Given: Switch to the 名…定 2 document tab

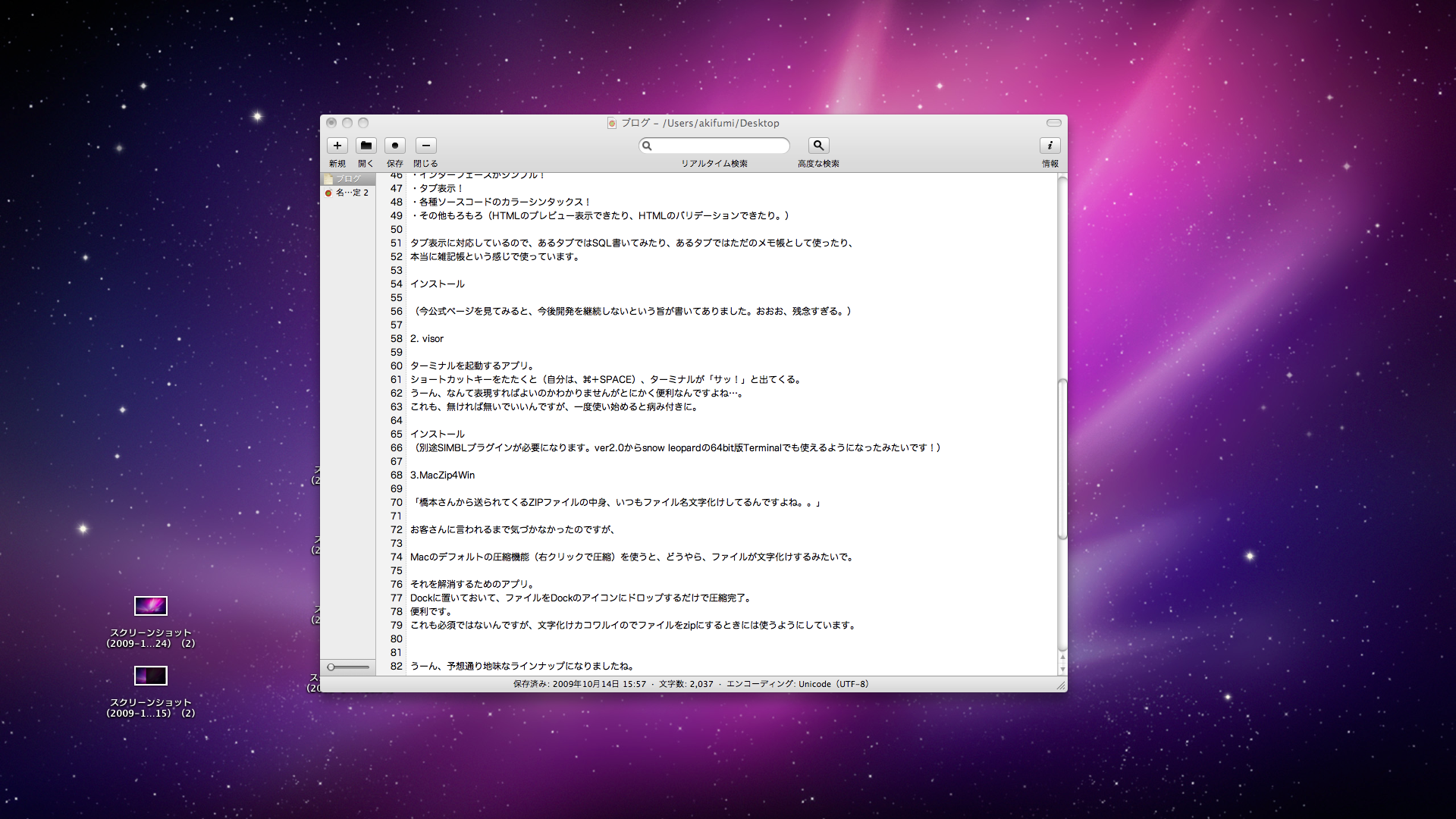Looking at the screenshot, I should (x=351, y=193).
